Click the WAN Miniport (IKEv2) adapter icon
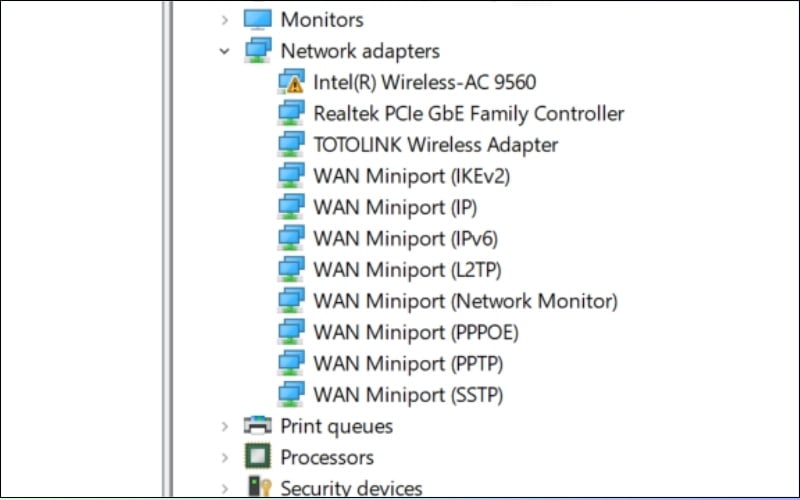This screenshot has height=500, width=800. pyautogui.click(x=291, y=176)
